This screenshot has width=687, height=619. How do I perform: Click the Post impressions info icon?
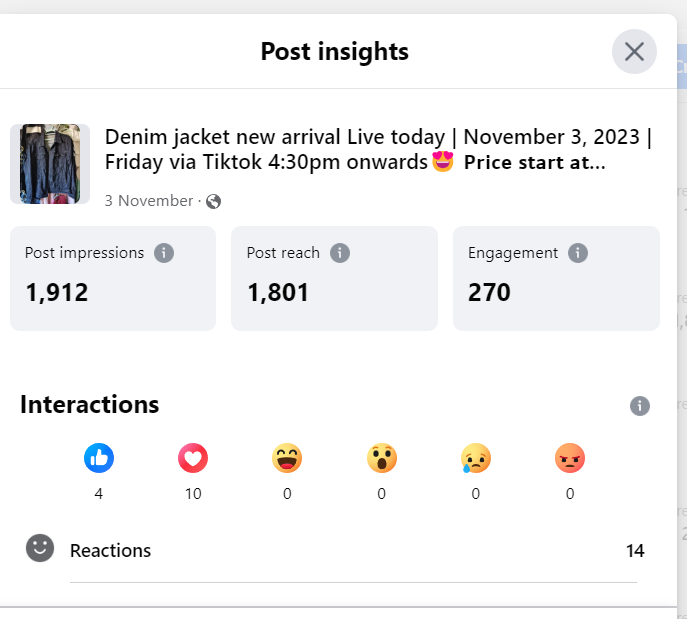tap(164, 253)
